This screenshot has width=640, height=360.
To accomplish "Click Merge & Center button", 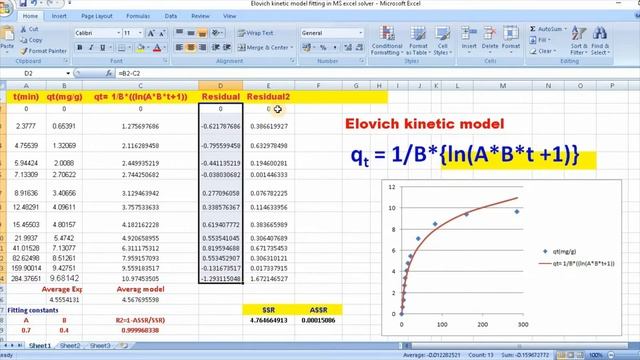I will click(263, 48).
